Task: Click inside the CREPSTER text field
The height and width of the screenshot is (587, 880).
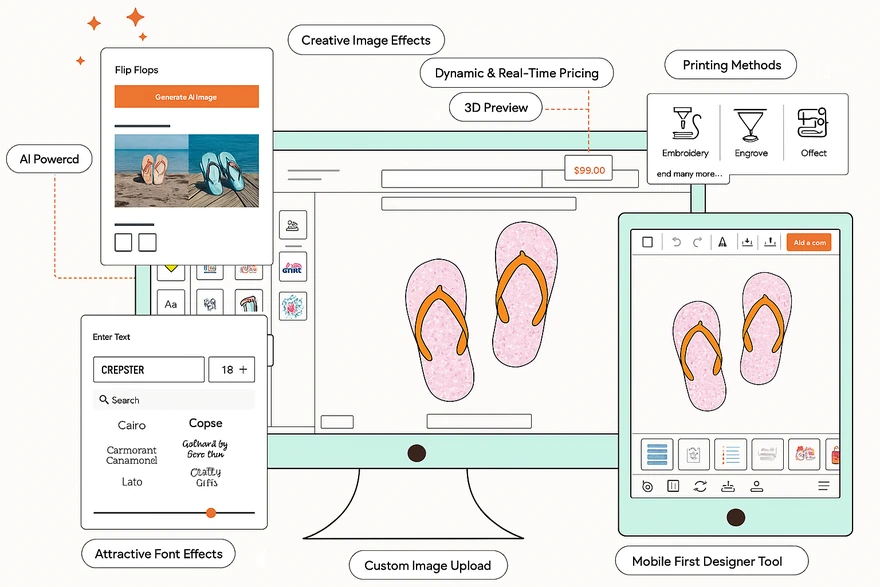Action: [148, 369]
